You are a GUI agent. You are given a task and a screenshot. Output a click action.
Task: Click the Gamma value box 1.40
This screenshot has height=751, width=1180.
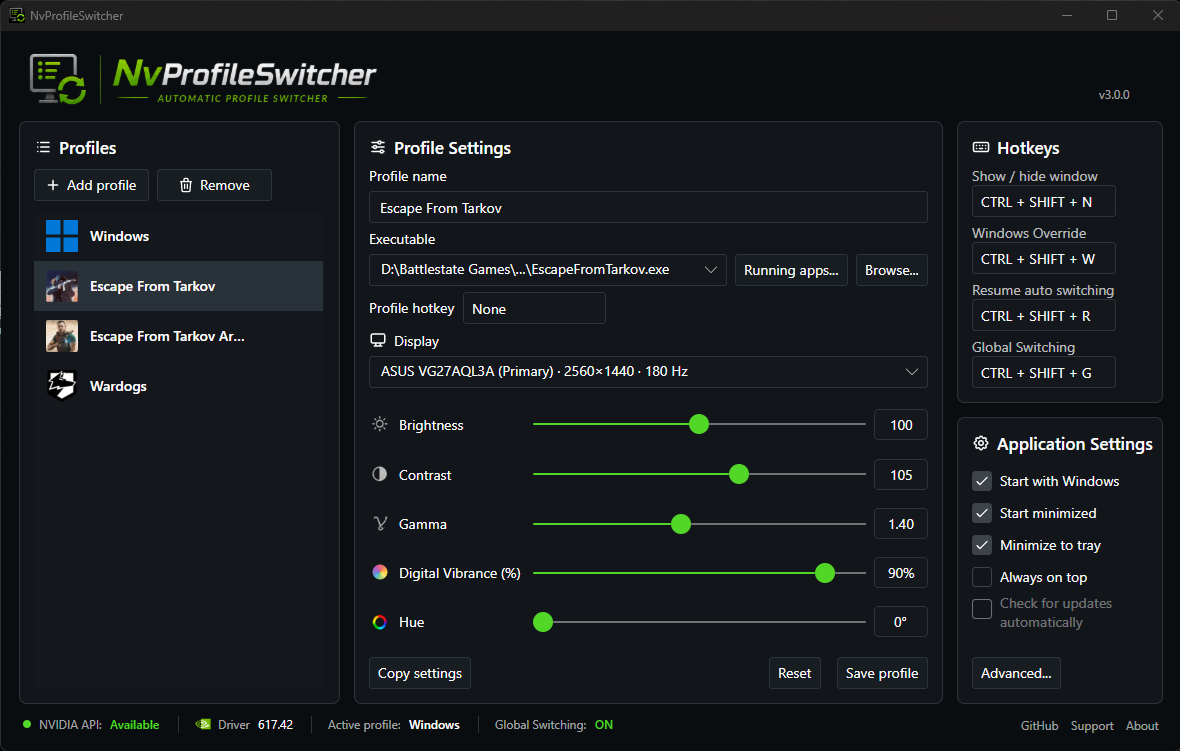(901, 524)
